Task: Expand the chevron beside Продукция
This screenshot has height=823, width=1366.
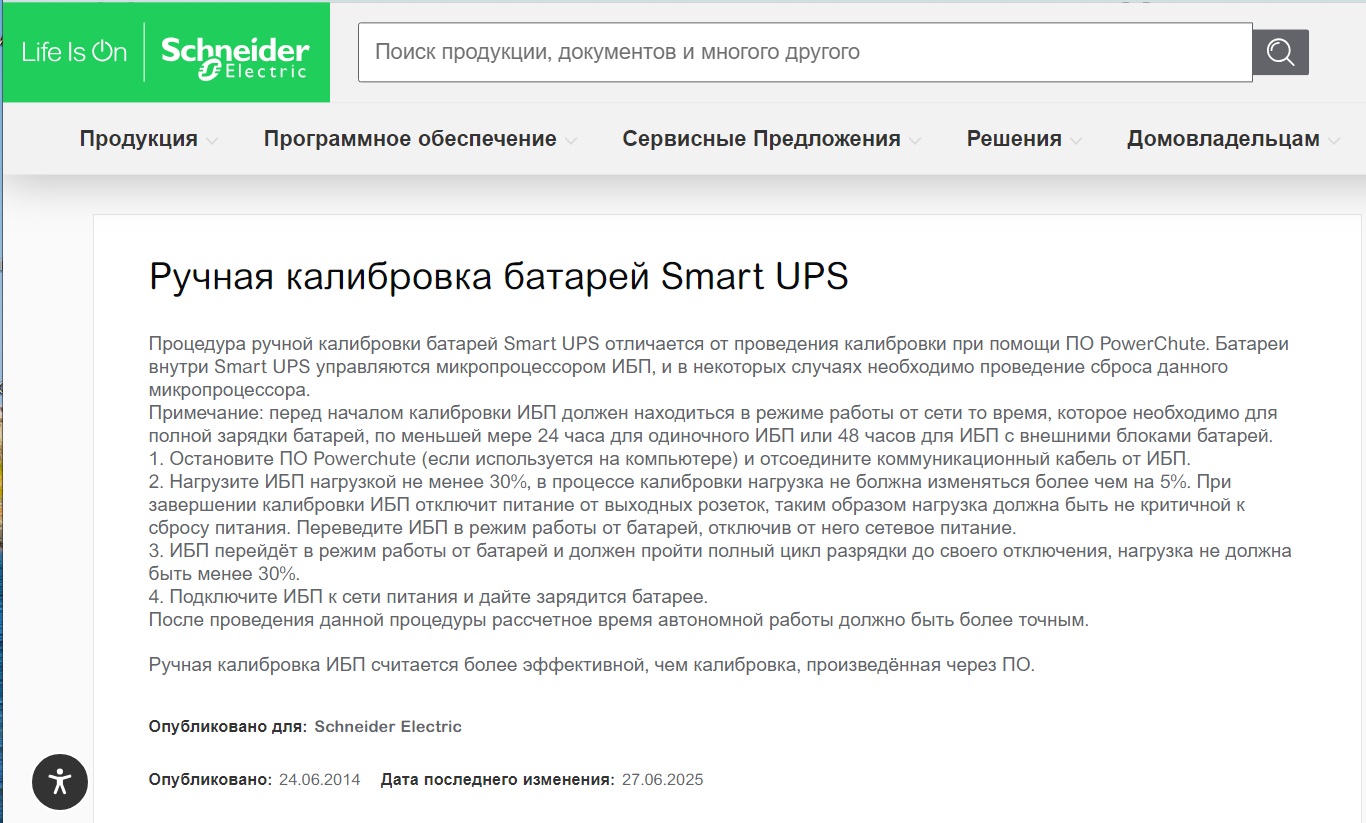Action: point(212,141)
